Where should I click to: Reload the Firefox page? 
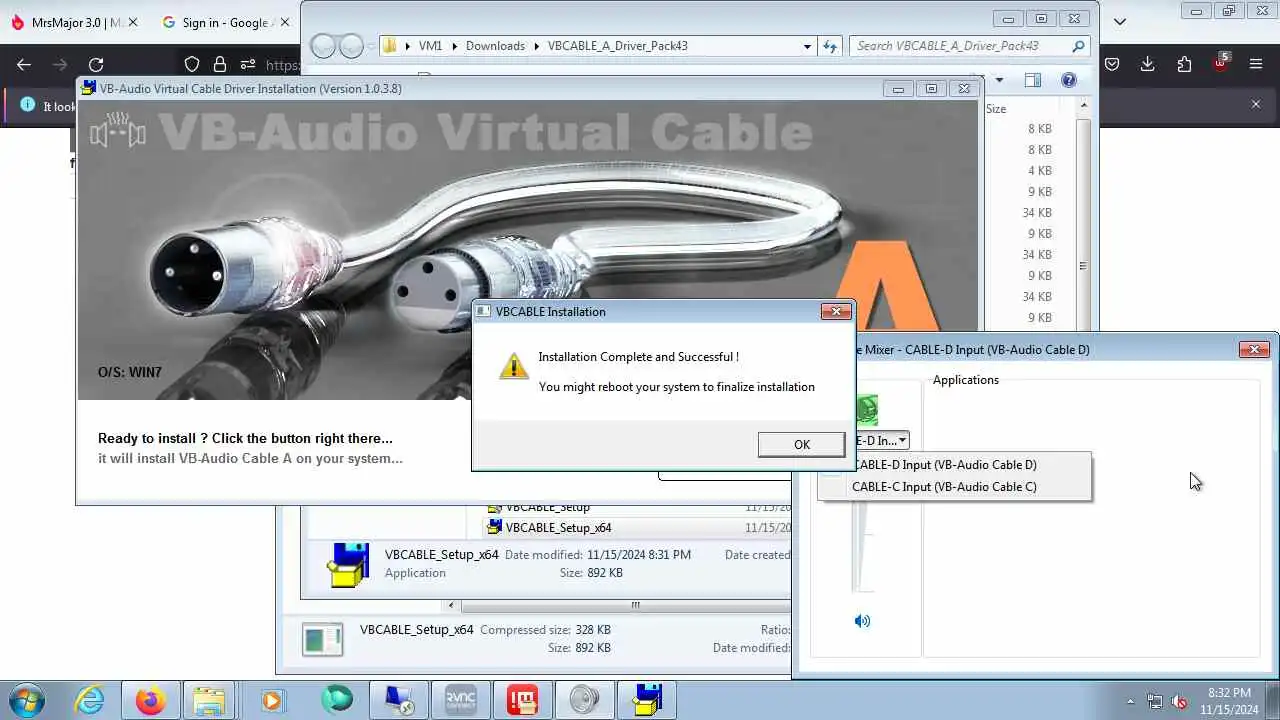pos(96,64)
